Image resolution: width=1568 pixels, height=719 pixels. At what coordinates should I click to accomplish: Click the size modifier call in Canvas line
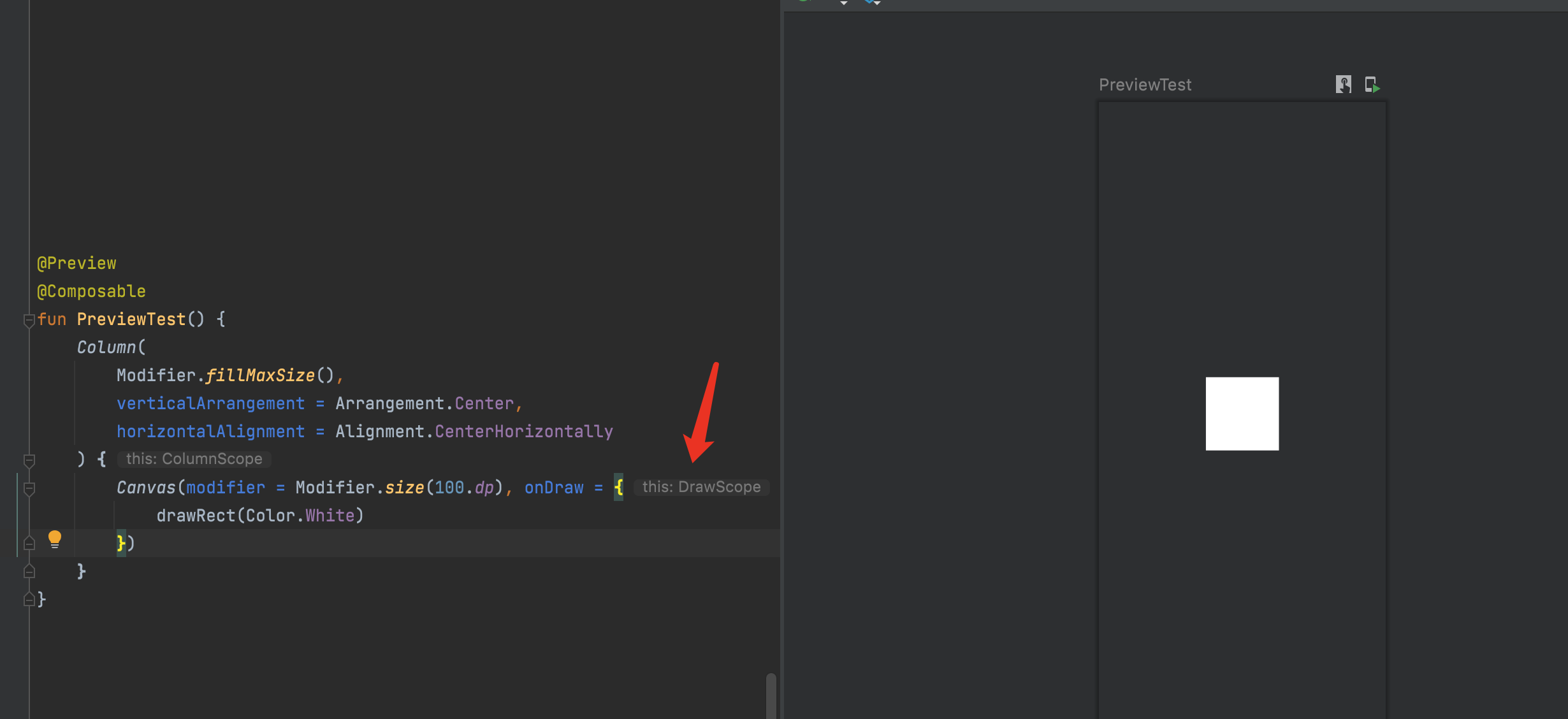[404, 488]
